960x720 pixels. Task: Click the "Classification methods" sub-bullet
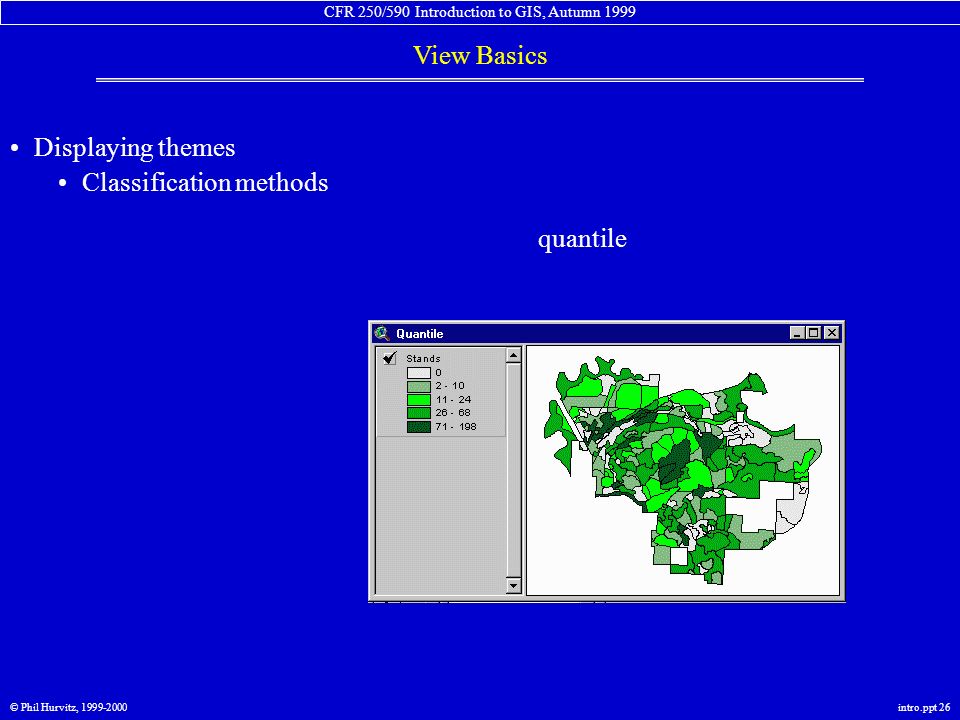click(205, 182)
